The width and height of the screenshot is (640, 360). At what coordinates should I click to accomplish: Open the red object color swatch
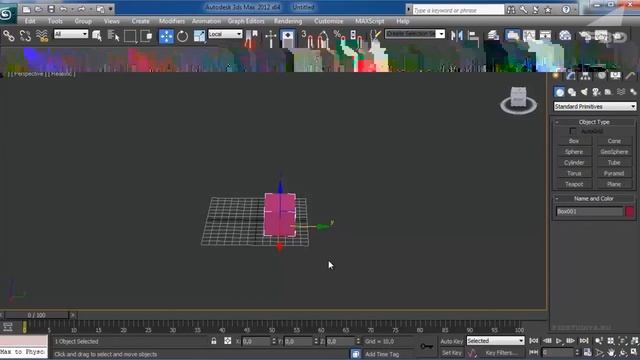pos(629,211)
